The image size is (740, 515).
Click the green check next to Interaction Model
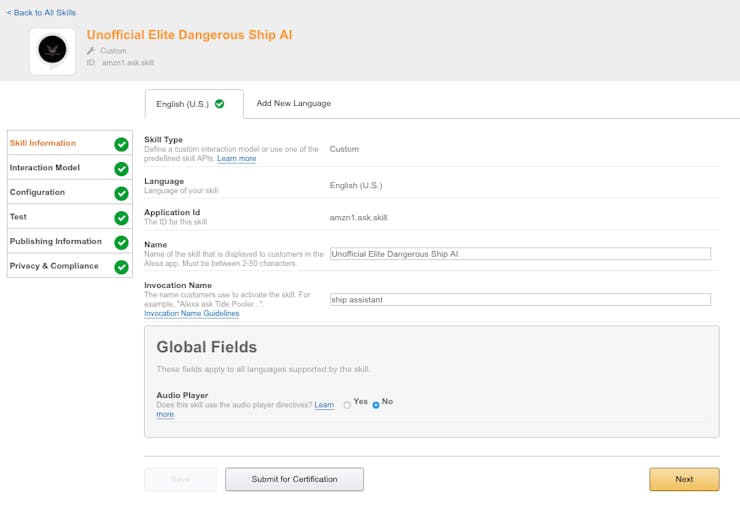121,169
